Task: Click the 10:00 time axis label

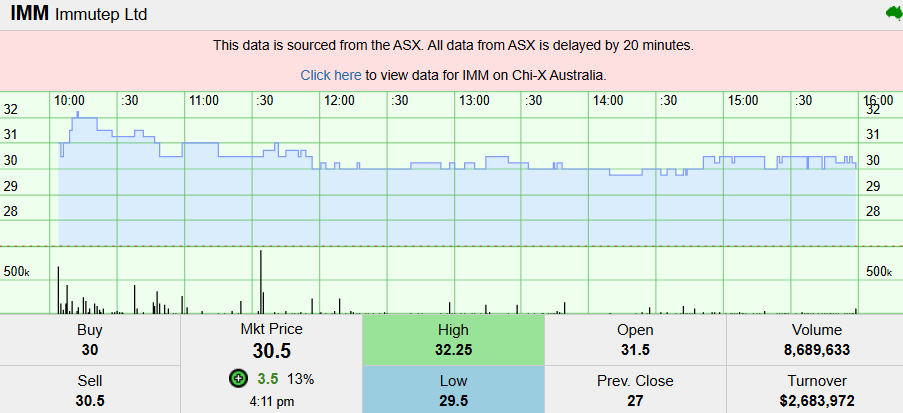Action: click(69, 100)
